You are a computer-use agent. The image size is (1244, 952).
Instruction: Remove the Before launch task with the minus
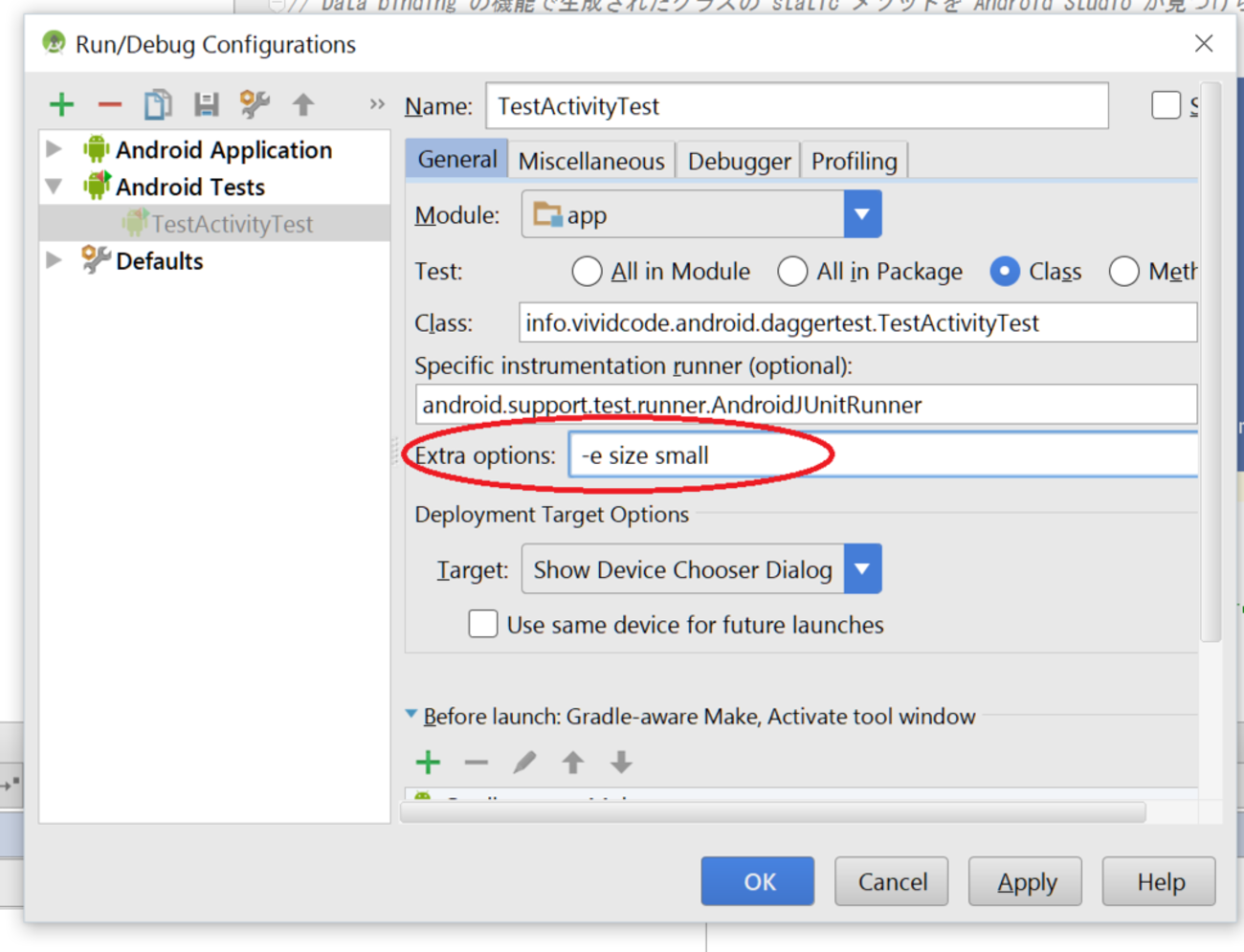(x=477, y=763)
